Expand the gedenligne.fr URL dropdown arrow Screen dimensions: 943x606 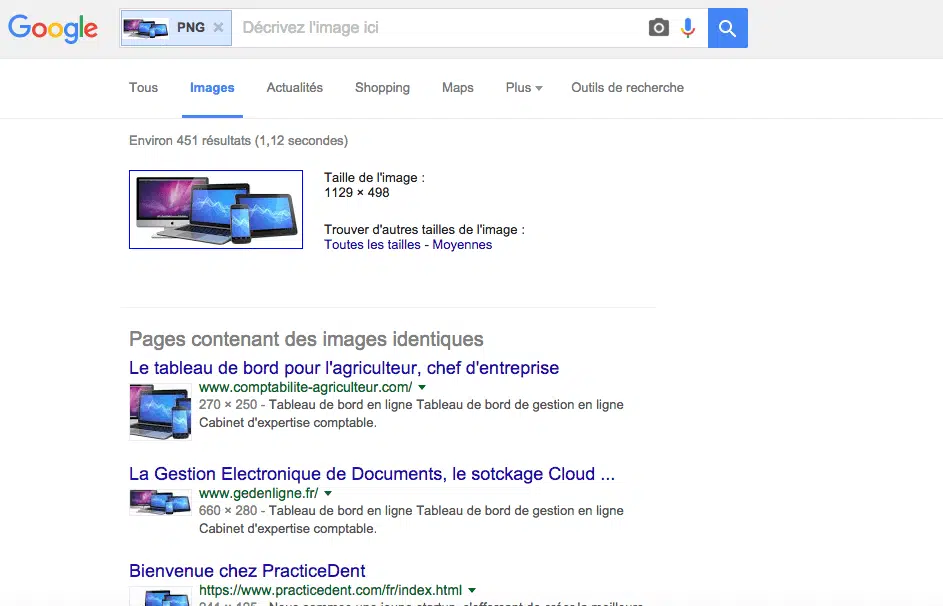[x=328, y=493]
